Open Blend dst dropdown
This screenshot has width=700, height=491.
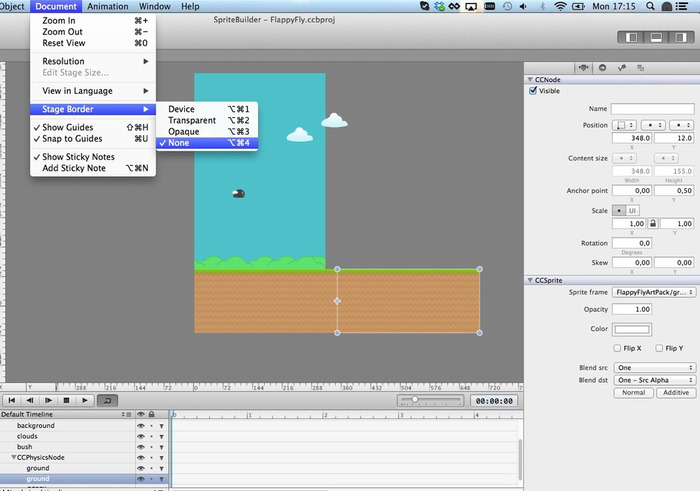pos(654,380)
